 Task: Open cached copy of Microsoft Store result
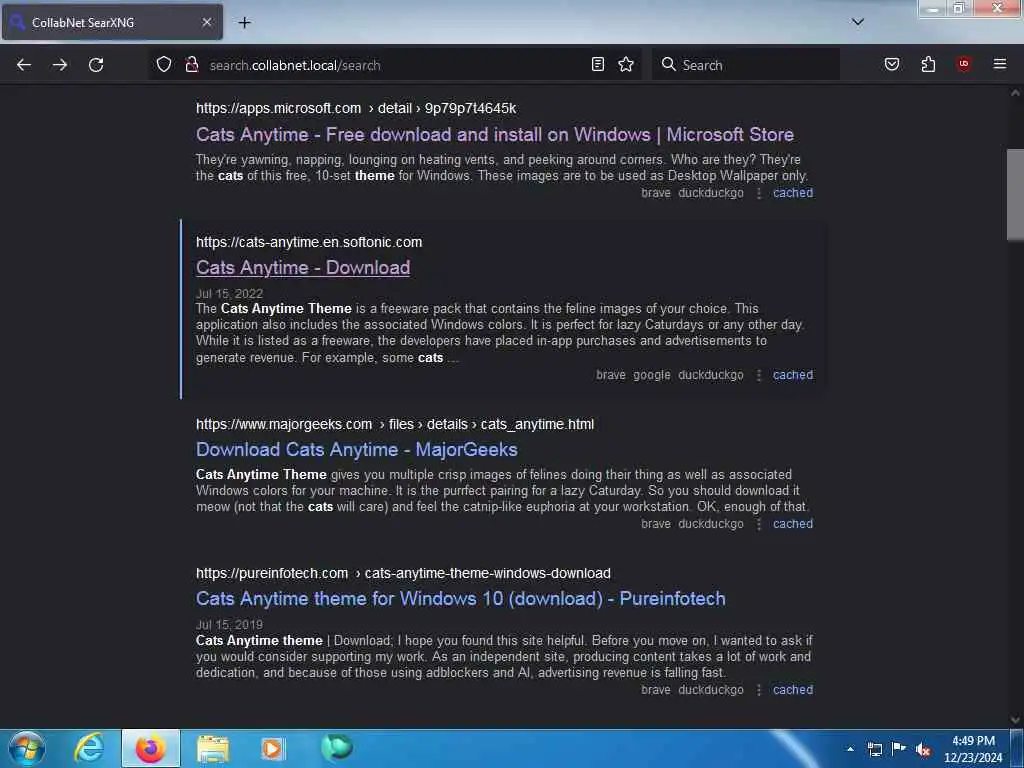[793, 193]
